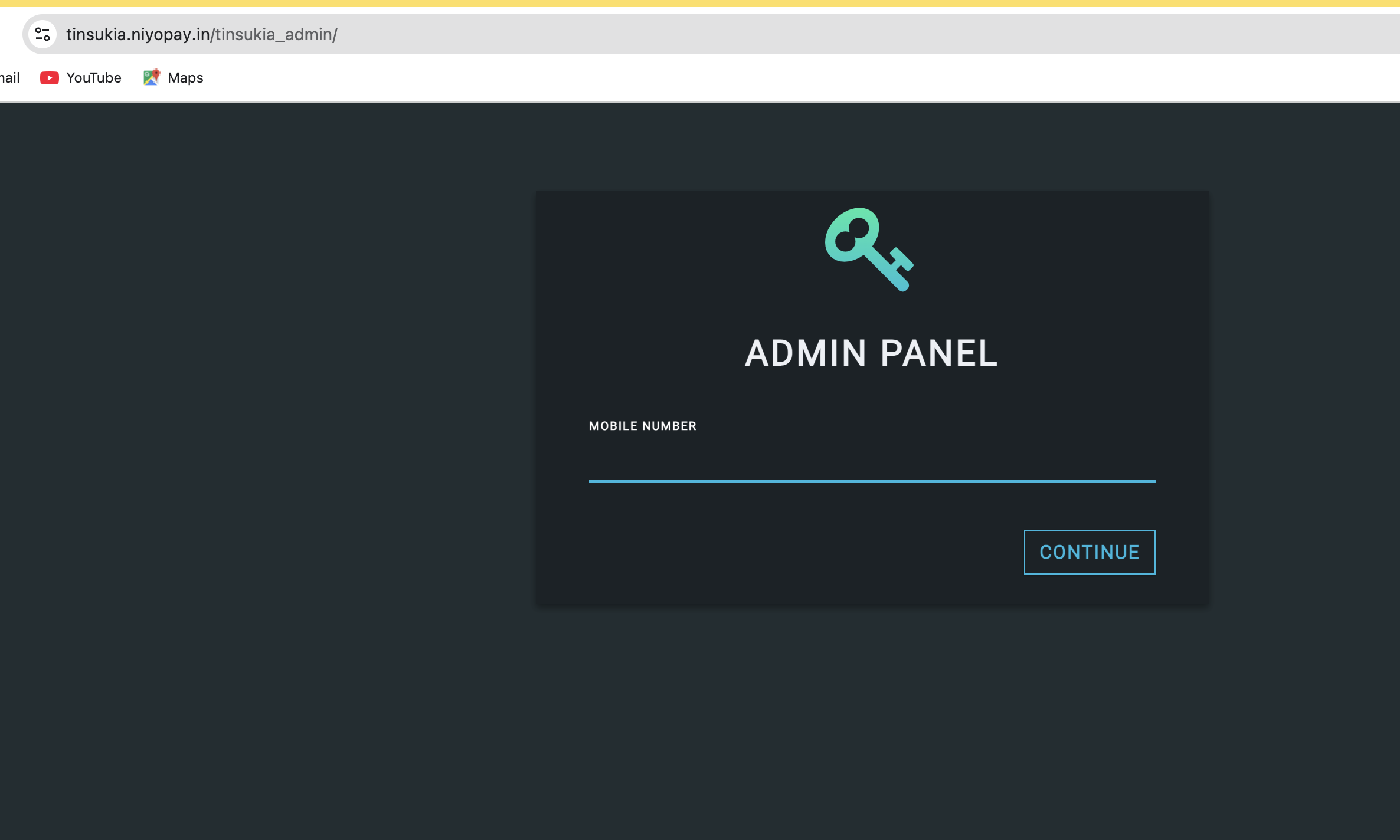Click empty address bar area right of URL
Image resolution: width=1400 pixels, height=840 pixels.
click(x=826, y=35)
